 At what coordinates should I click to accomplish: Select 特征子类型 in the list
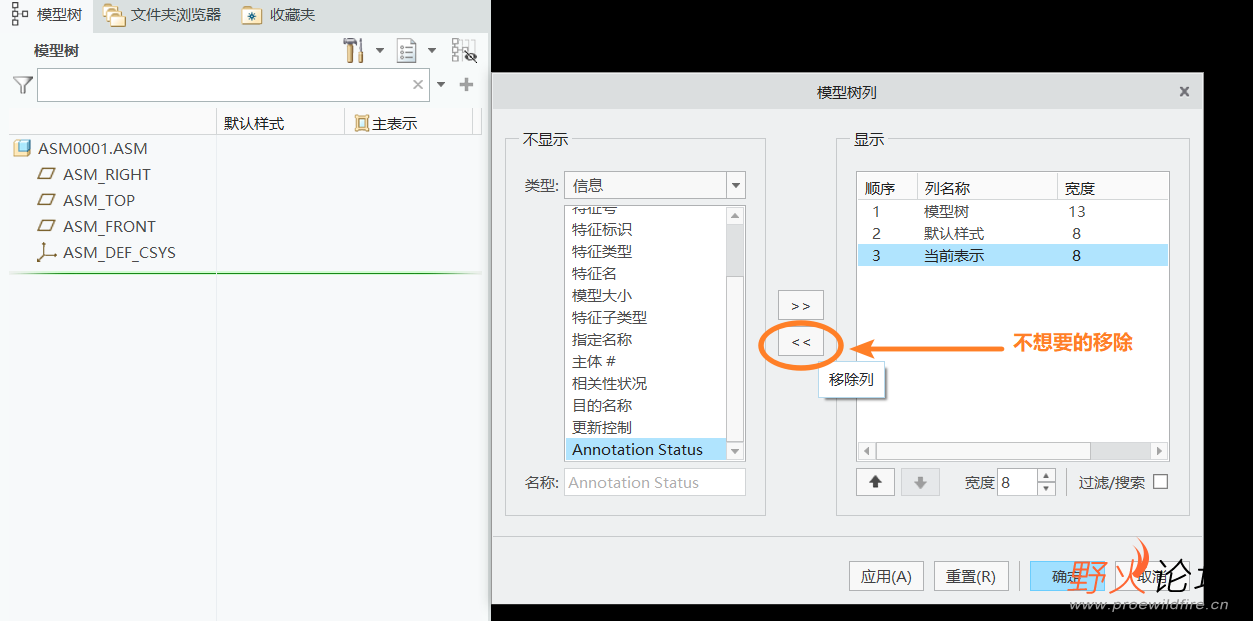click(645, 318)
